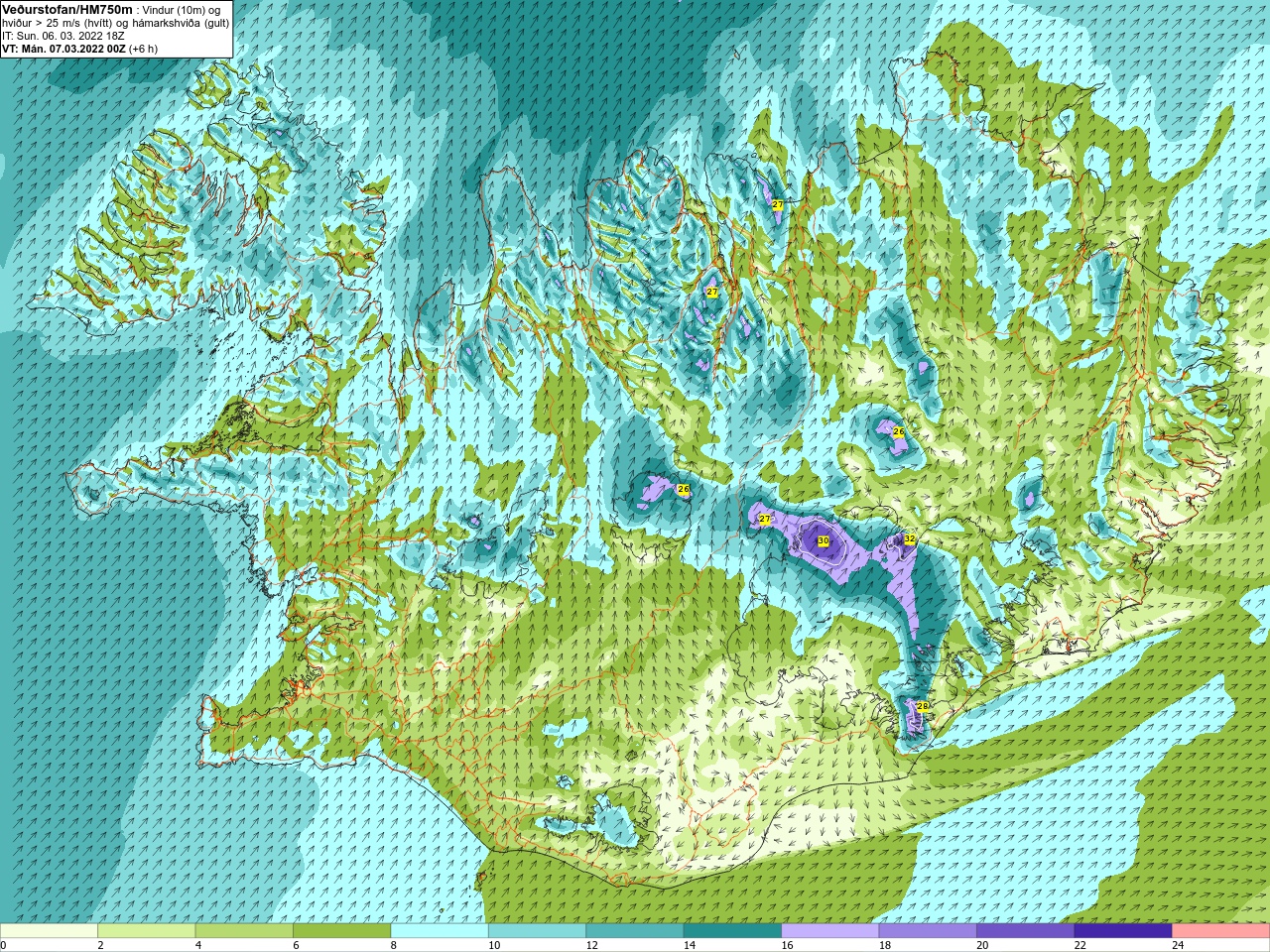Select the light lavender 16–18 legend swatch

pyautogui.click(x=830, y=931)
